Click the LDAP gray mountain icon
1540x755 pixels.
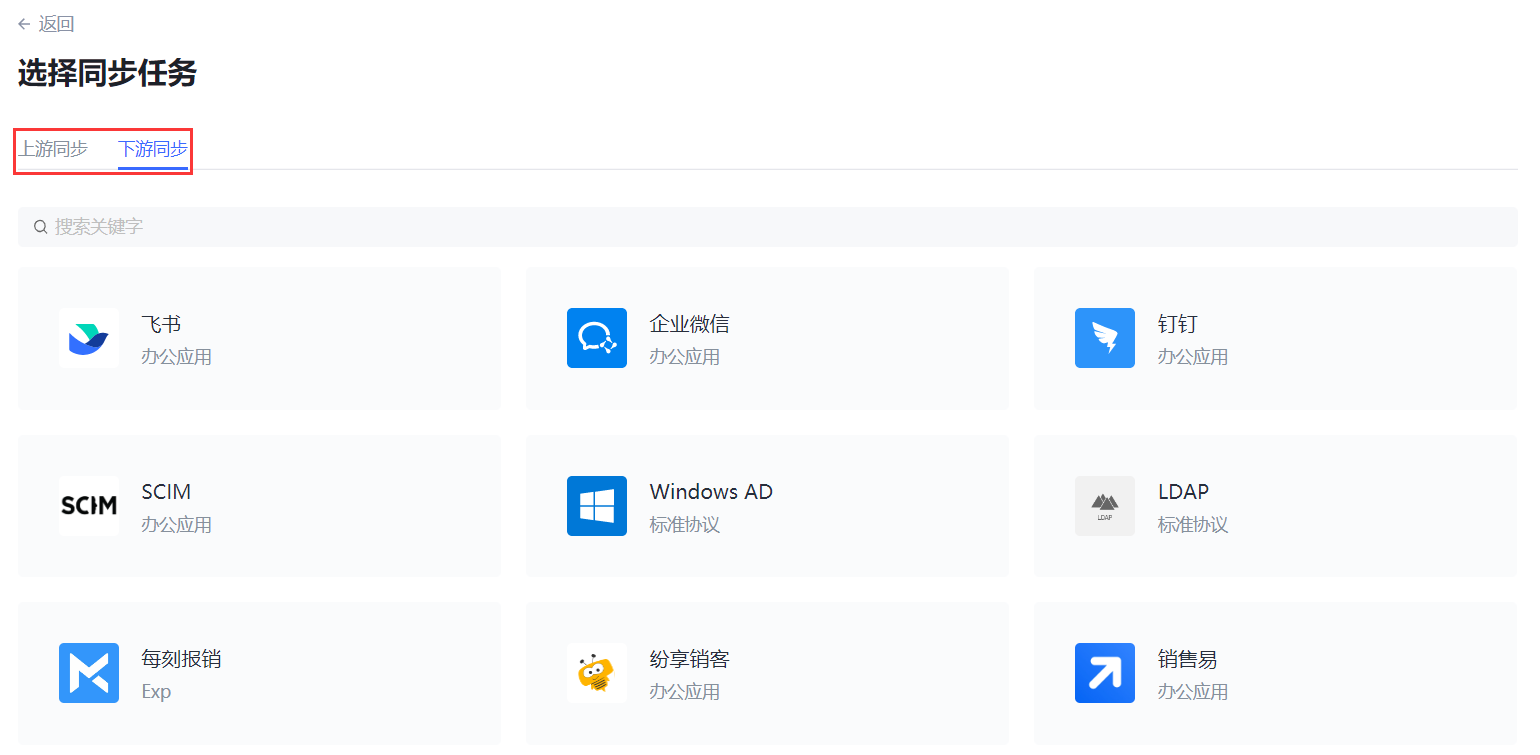[x=1105, y=506]
